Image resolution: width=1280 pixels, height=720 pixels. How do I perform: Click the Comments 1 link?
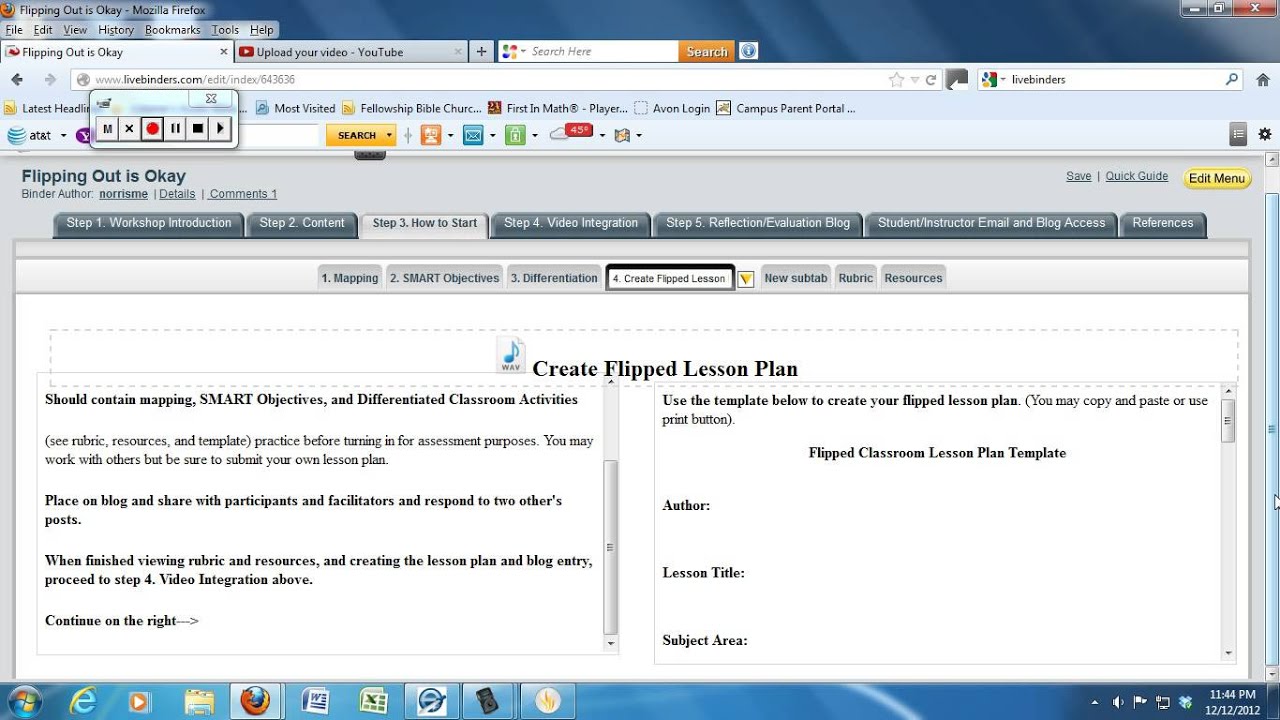pos(243,194)
